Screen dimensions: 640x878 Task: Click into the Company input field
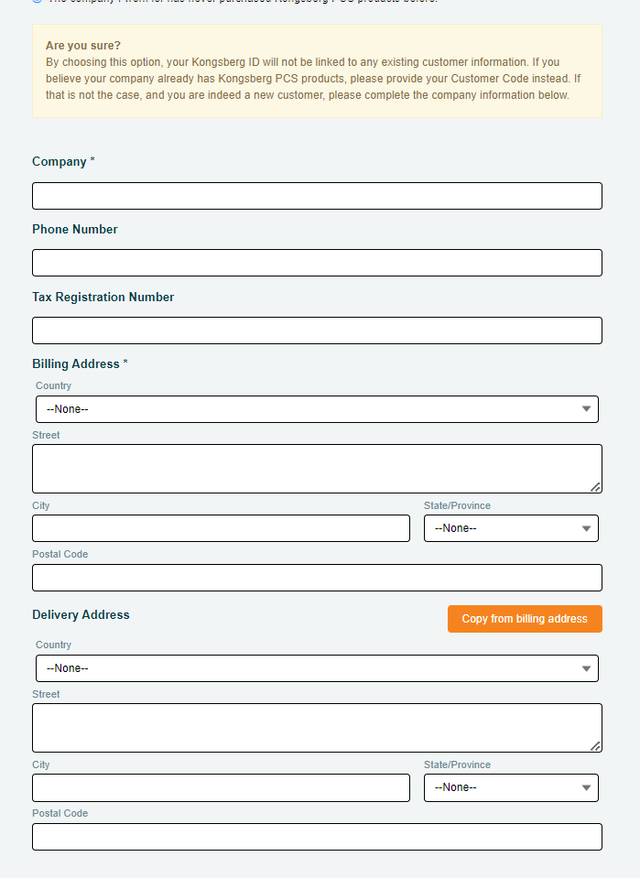click(316, 196)
